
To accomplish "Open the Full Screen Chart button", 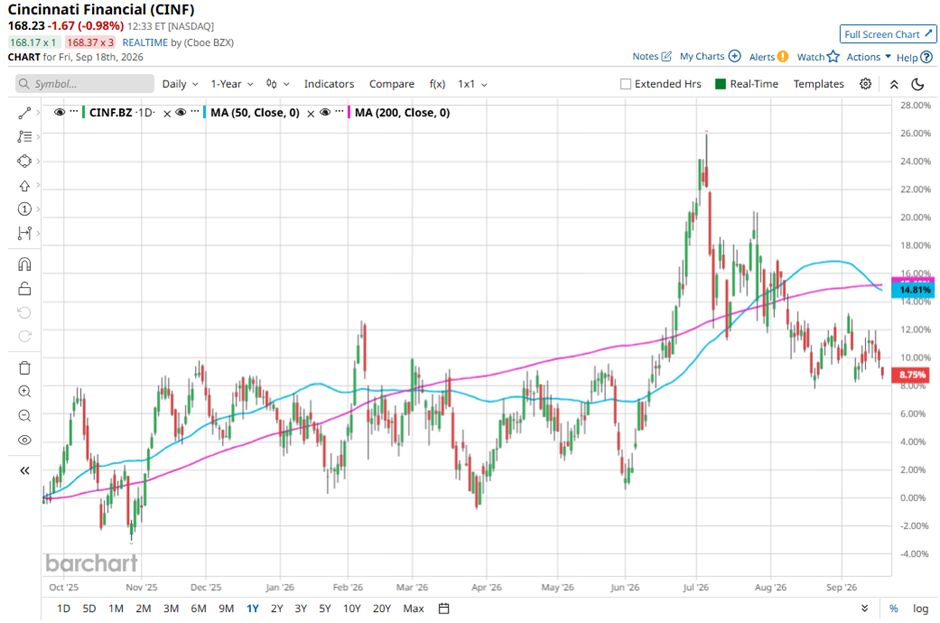I will (887, 34).
